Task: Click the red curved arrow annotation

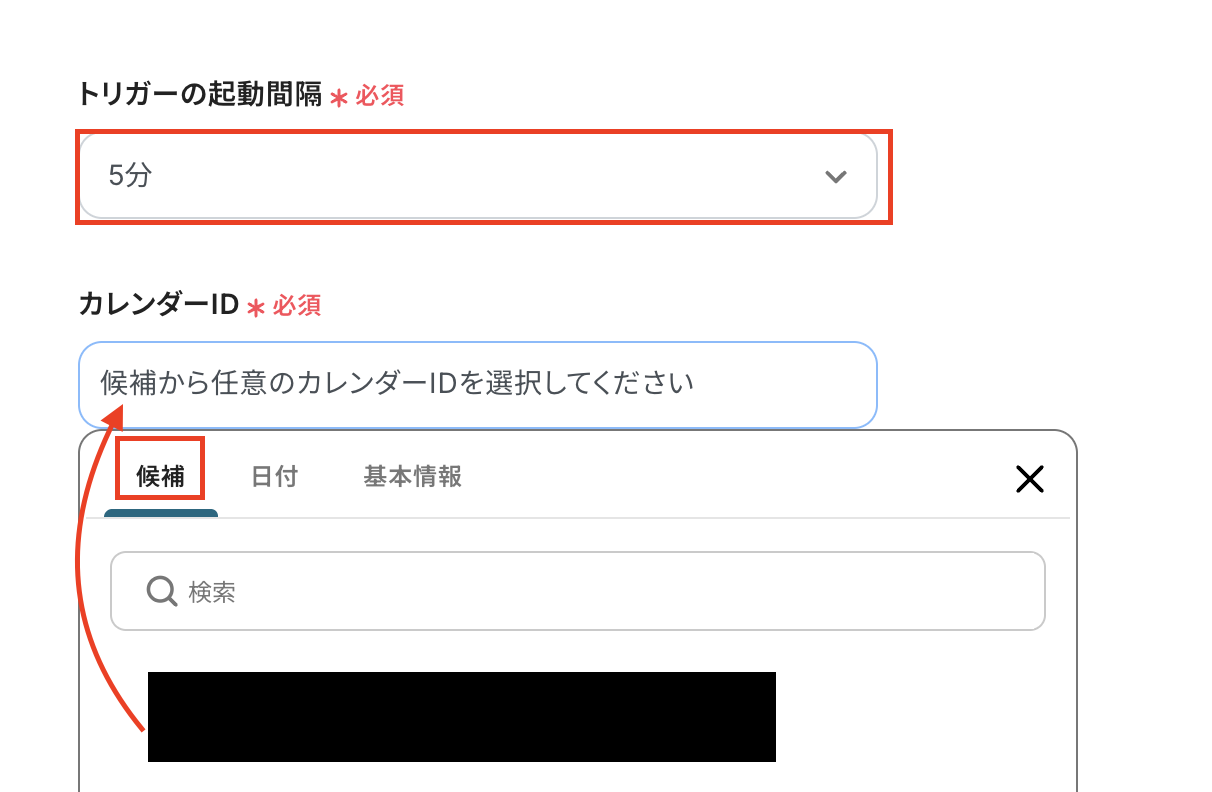Action: [84, 560]
